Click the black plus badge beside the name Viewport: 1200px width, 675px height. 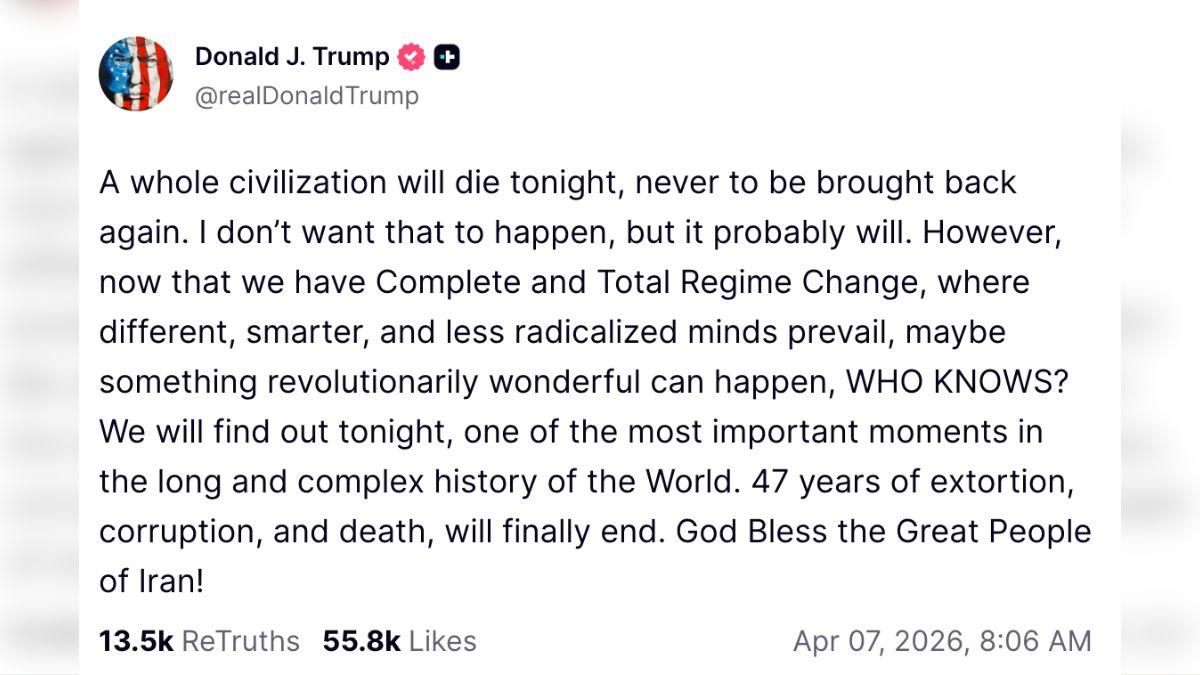click(447, 57)
